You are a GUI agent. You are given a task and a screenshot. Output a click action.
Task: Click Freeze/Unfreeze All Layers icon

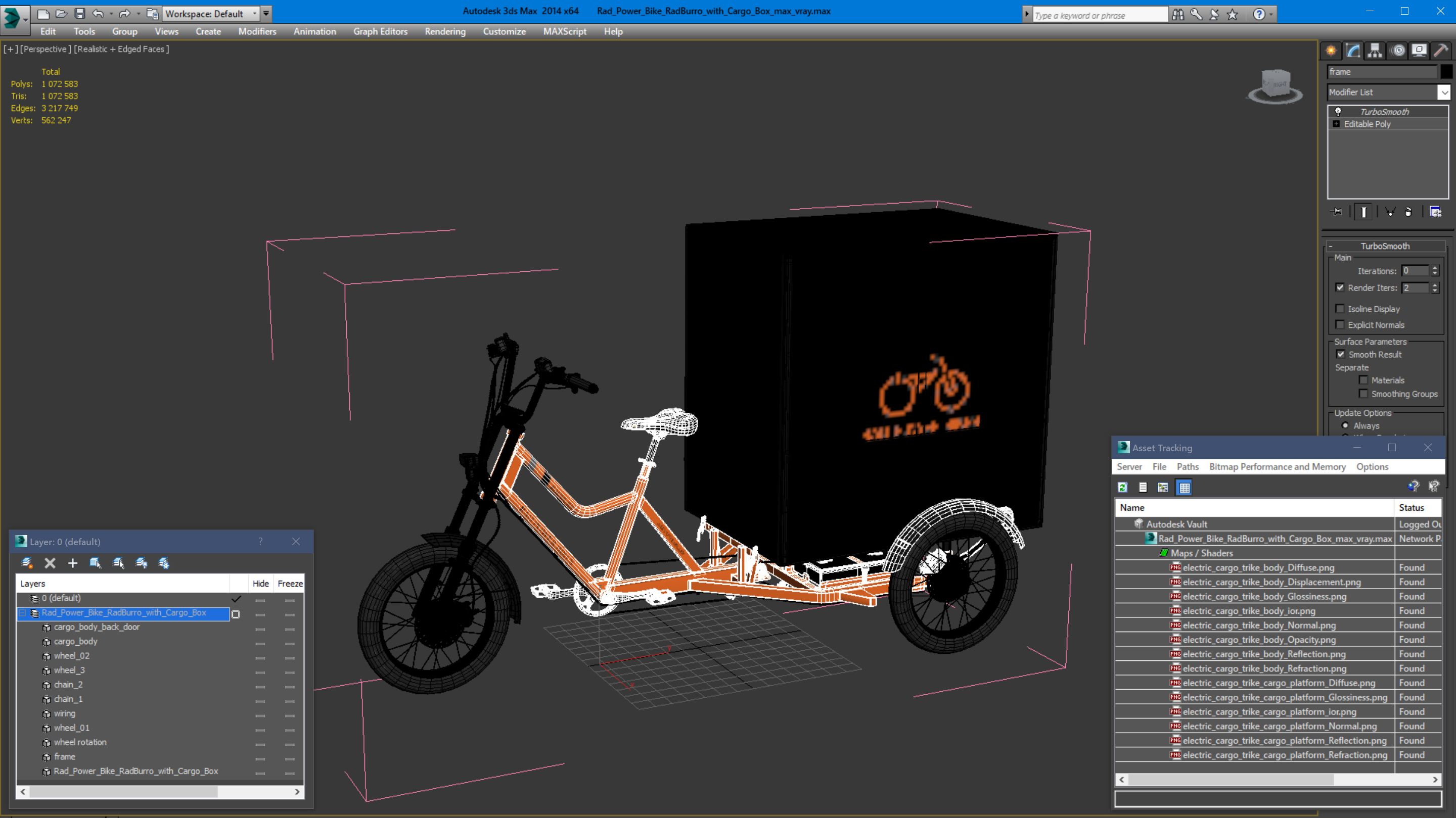coord(164,563)
